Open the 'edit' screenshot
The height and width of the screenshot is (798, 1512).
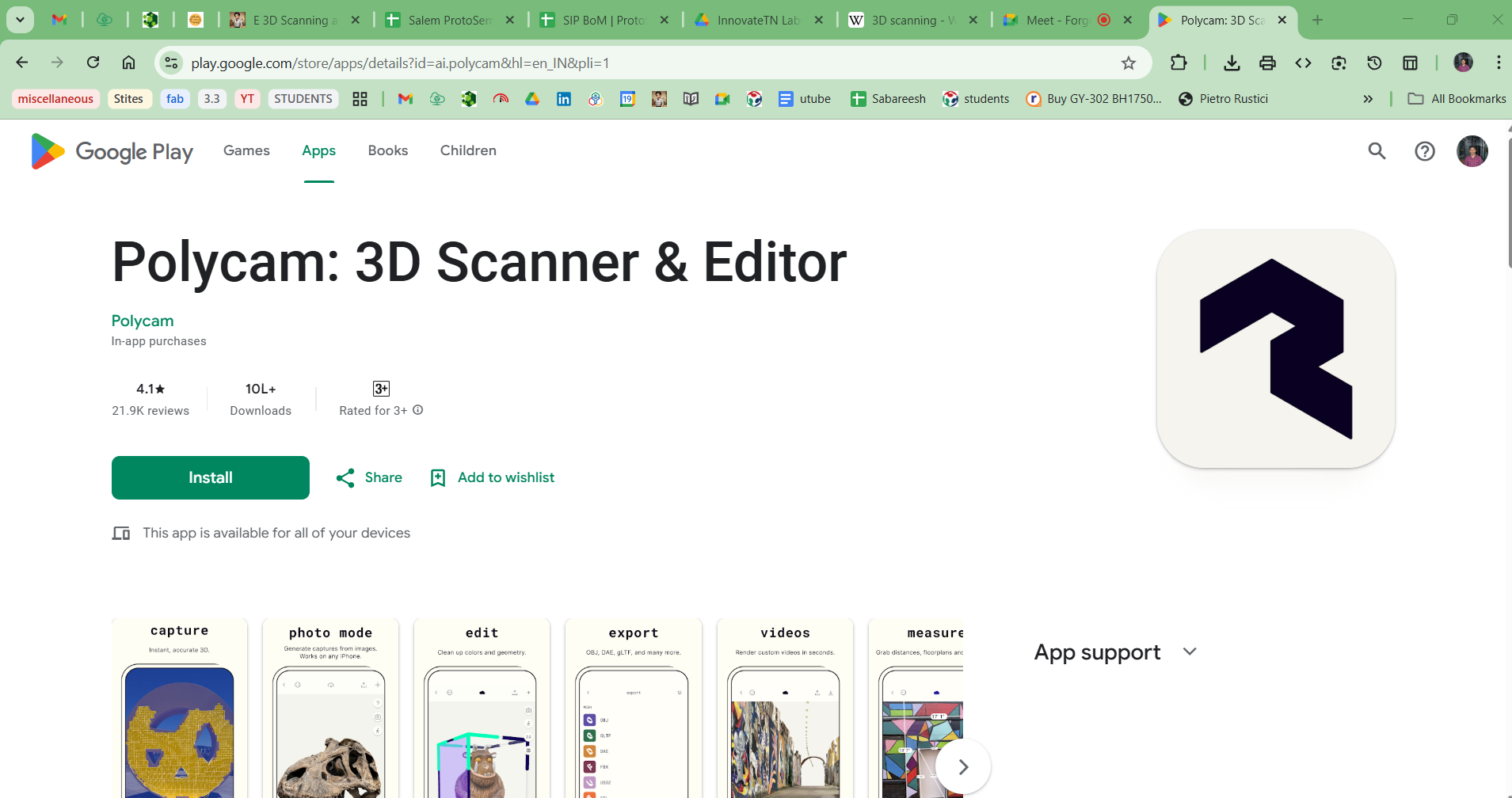[482, 709]
